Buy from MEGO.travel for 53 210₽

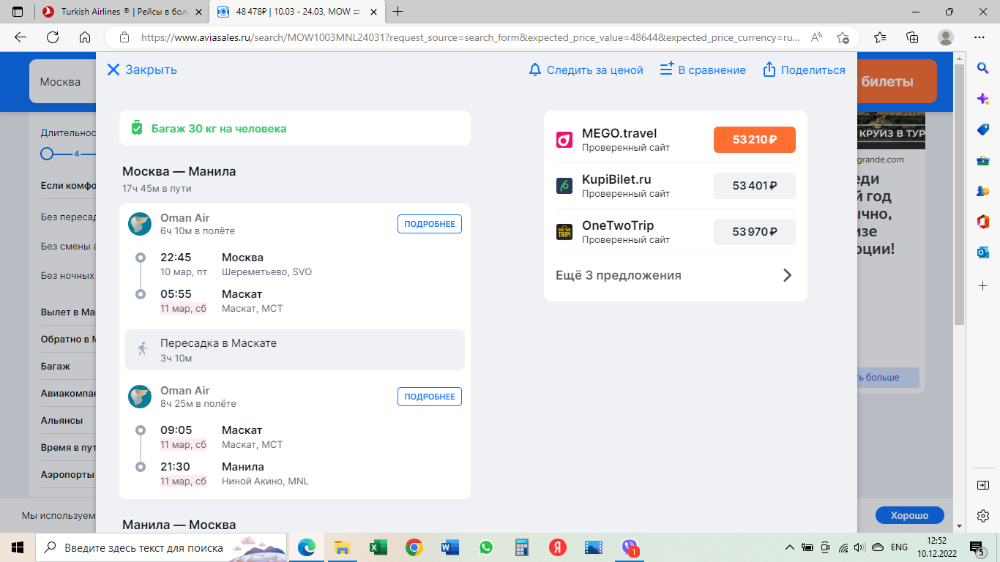tap(754, 140)
